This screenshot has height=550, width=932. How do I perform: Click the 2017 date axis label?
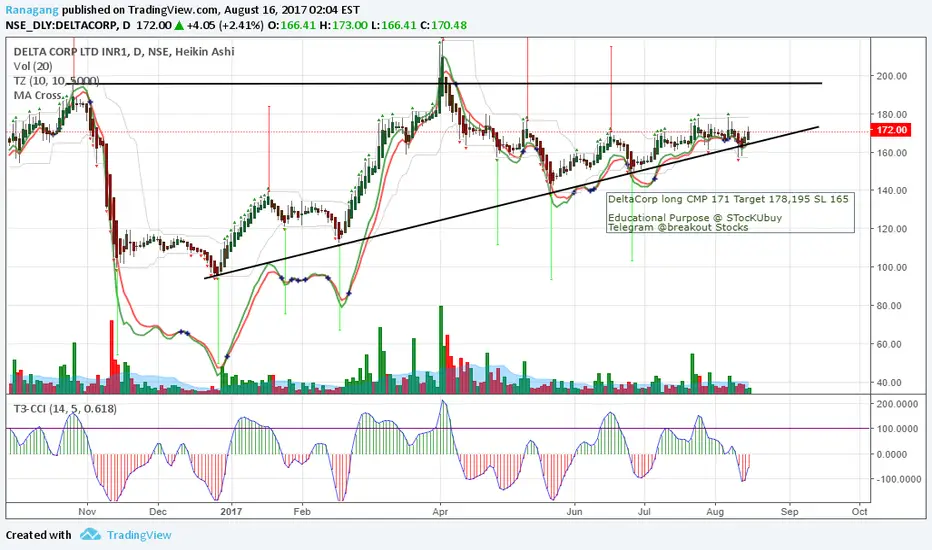click(231, 511)
